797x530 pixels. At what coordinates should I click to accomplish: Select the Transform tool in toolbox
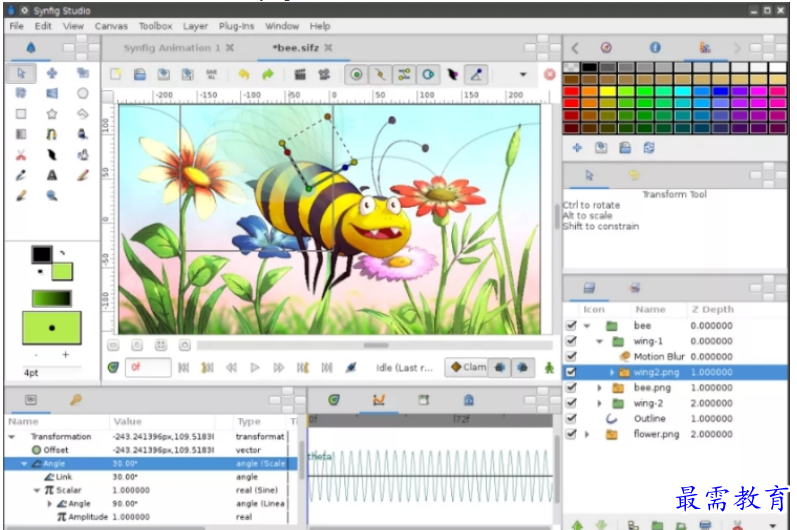point(21,73)
